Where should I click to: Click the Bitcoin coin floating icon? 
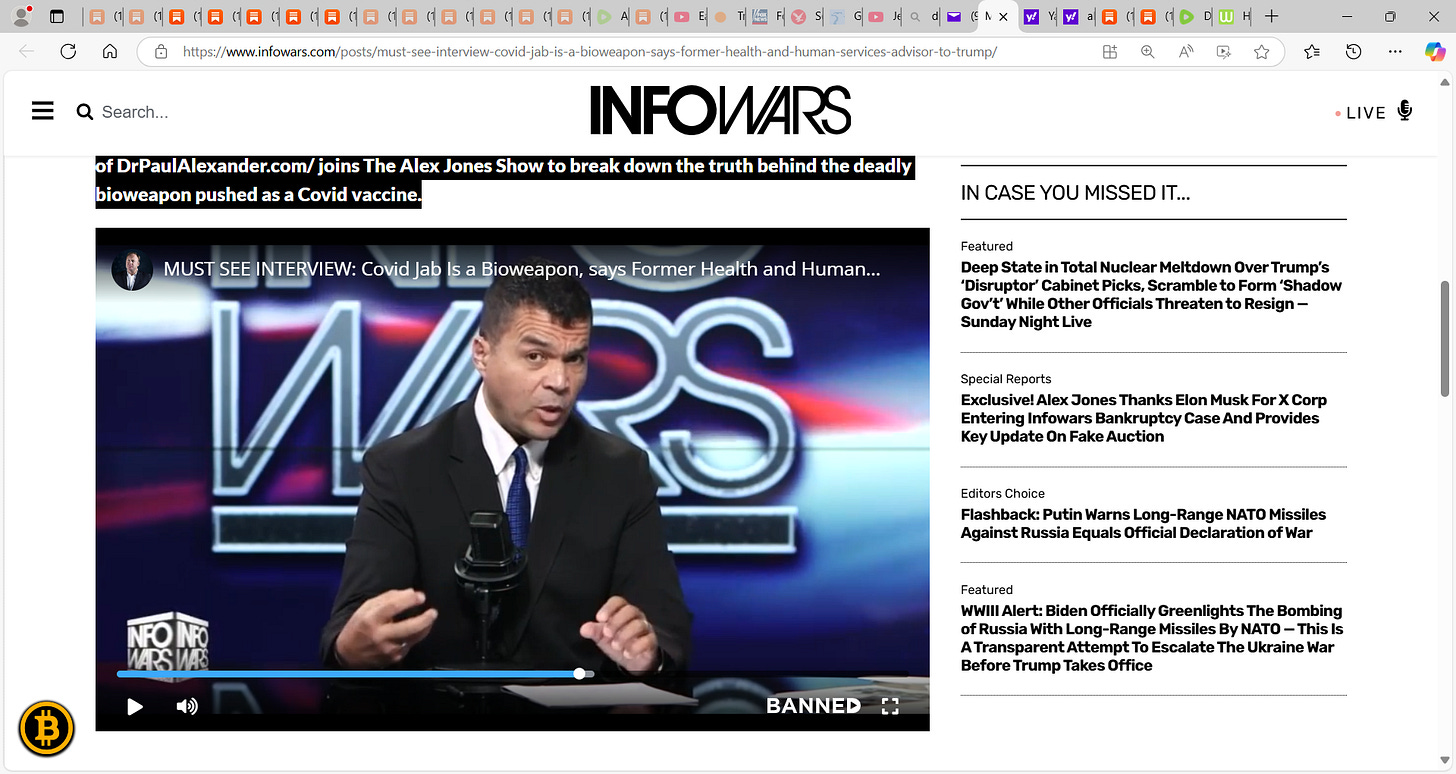pos(47,727)
